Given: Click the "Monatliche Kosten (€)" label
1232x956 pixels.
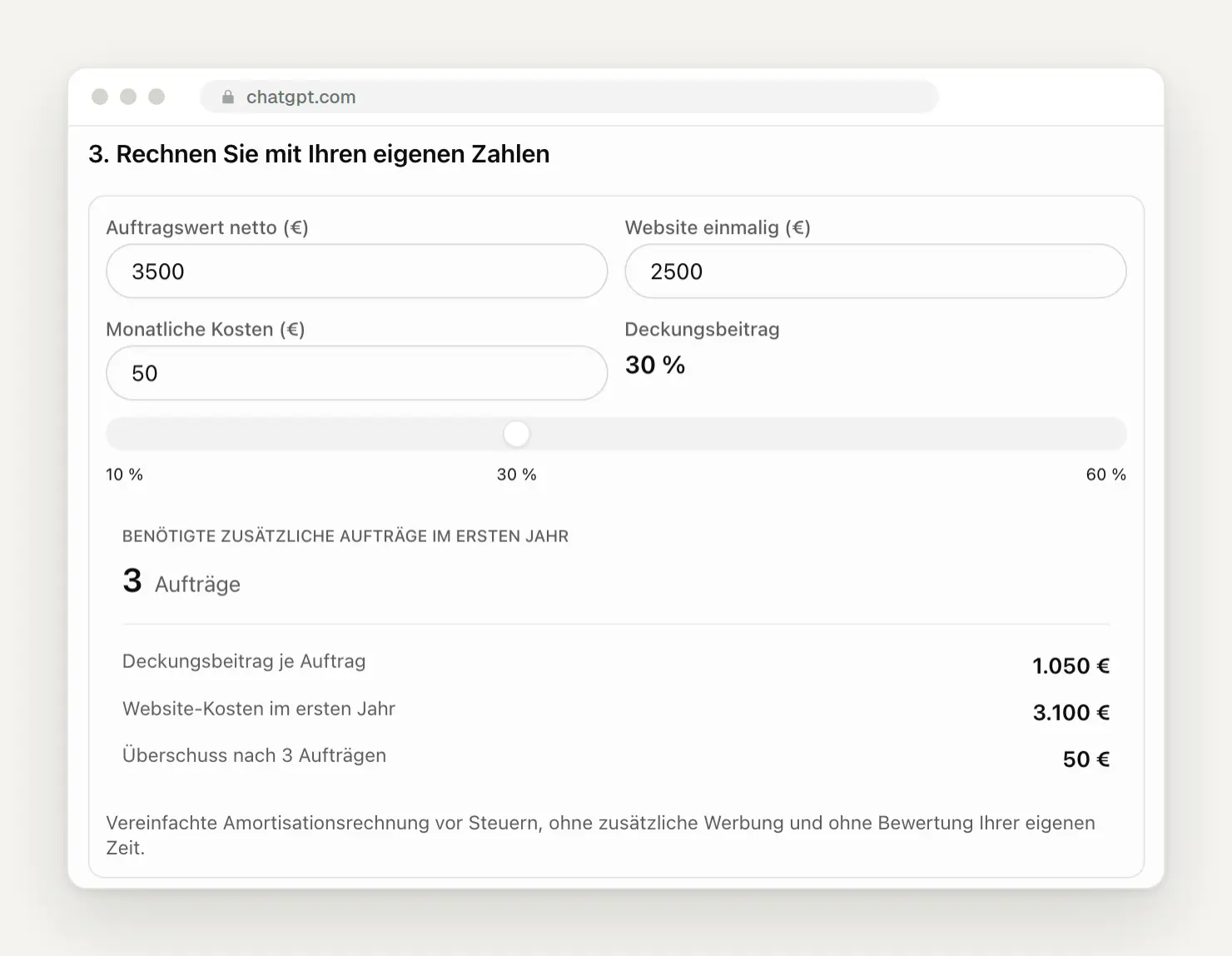Looking at the screenshot, I should point(206,330).
